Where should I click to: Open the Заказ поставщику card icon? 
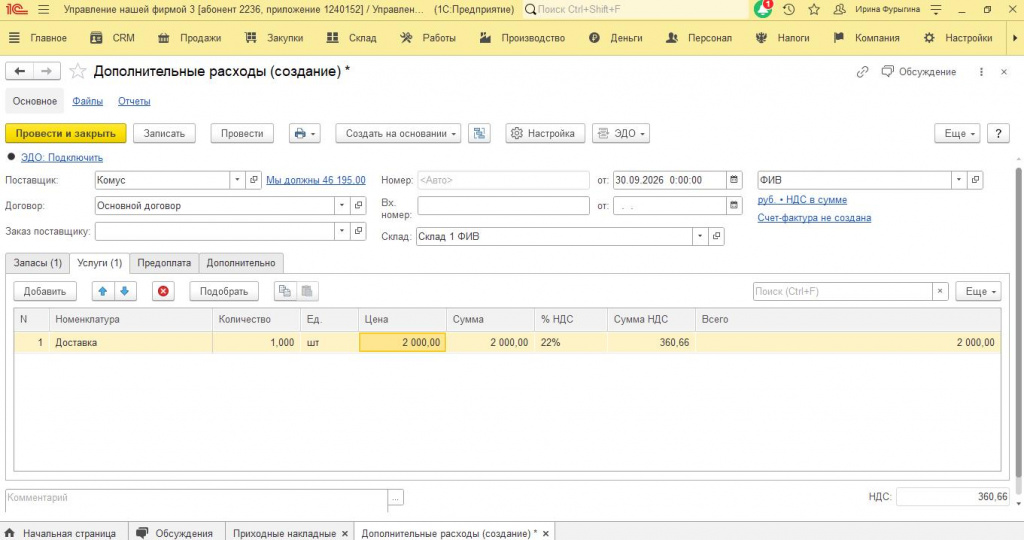pos(359,231)
